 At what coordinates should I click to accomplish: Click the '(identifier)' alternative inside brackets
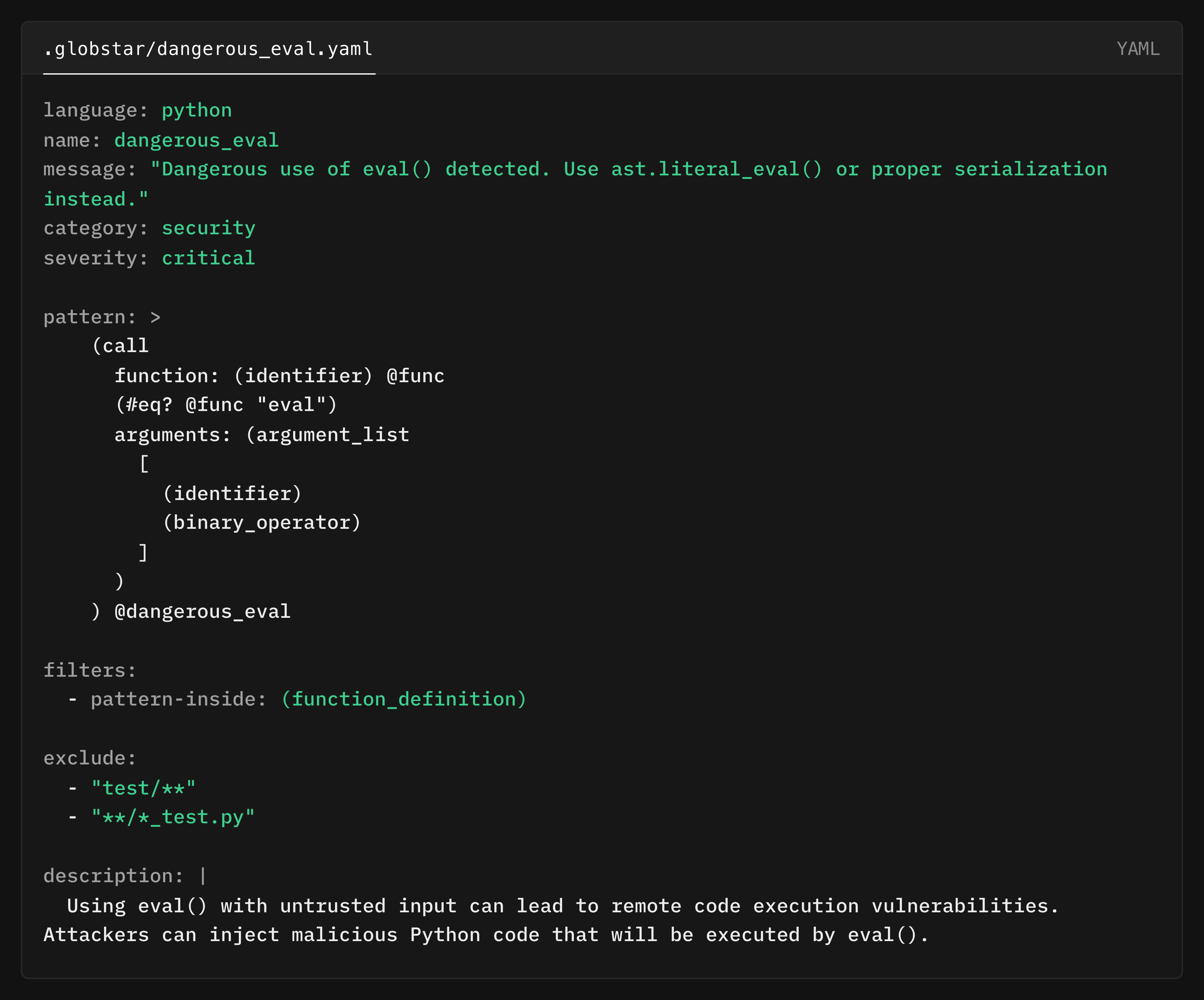click(232, 494)
